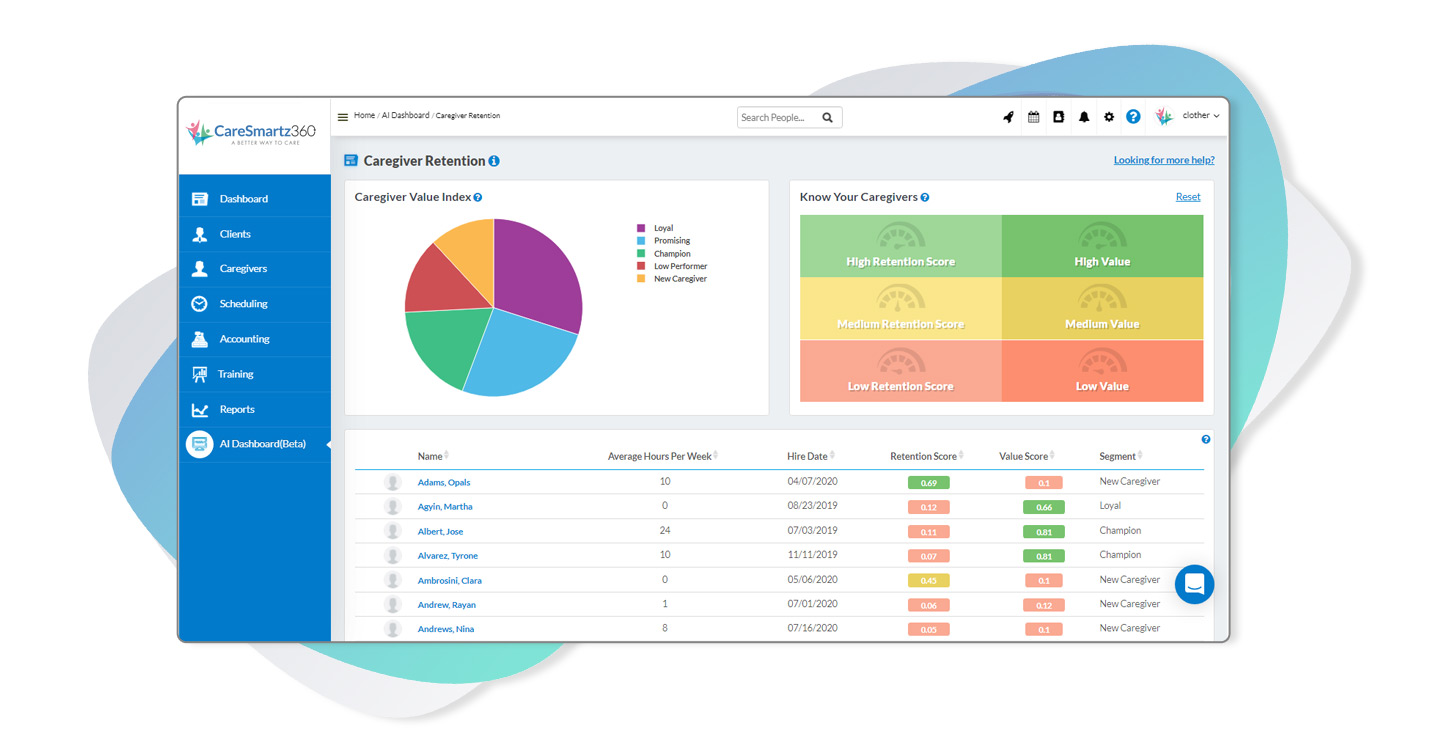Select the High Retention Score tile
Screen dimensions: 1439x754
(x=900, y=246)
